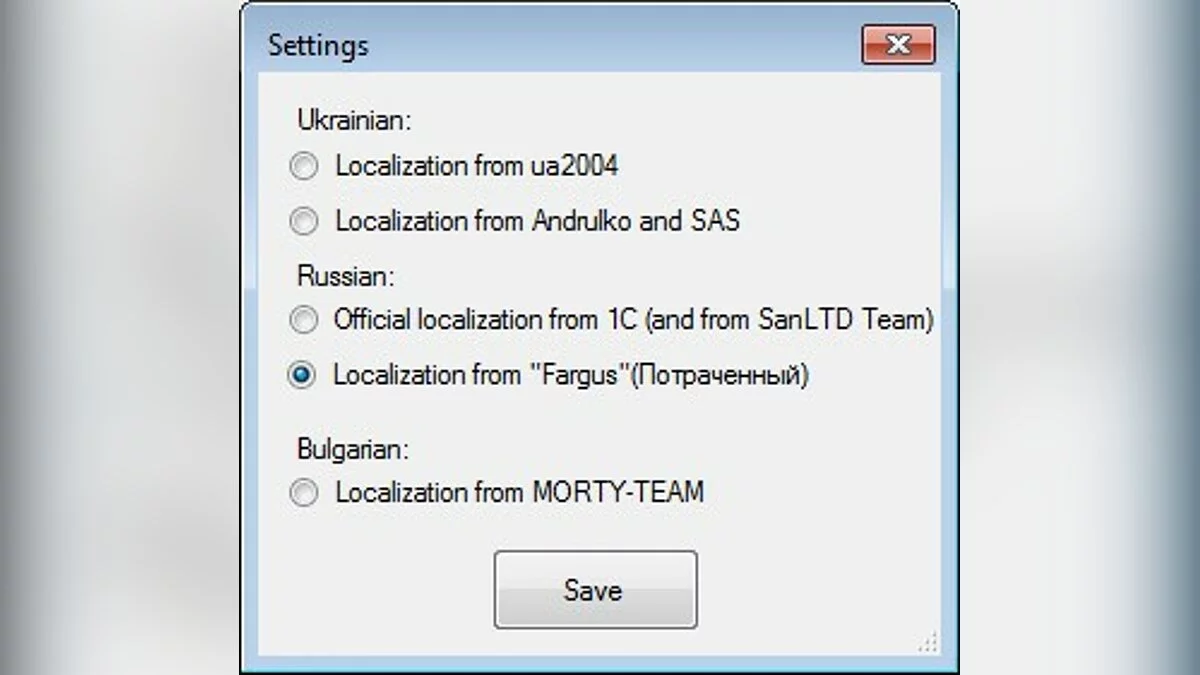Enable the official 1C localization radio button

302,321
